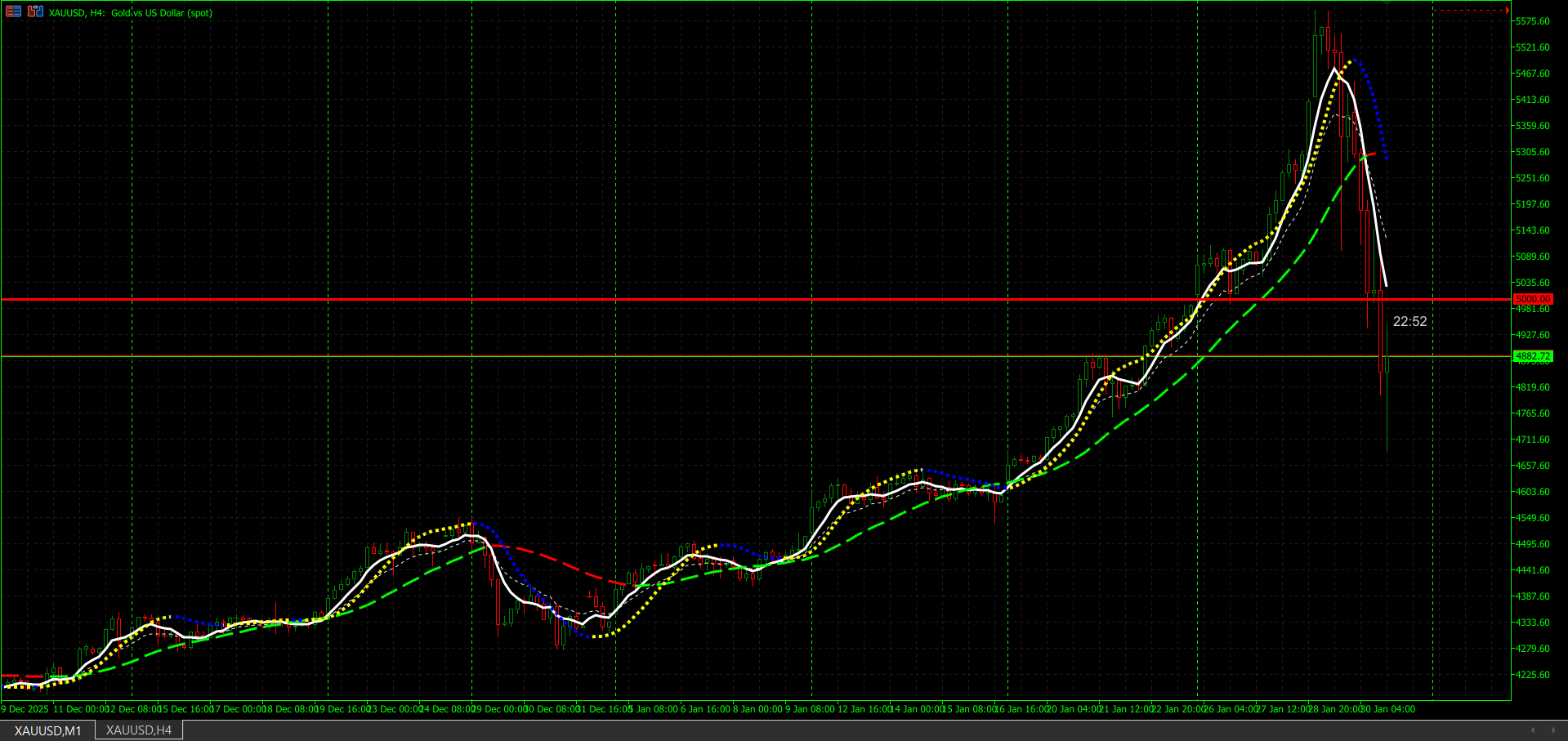Select the green 4882.72 current price label
The image size is (1568, 741).
point(1532,356)
